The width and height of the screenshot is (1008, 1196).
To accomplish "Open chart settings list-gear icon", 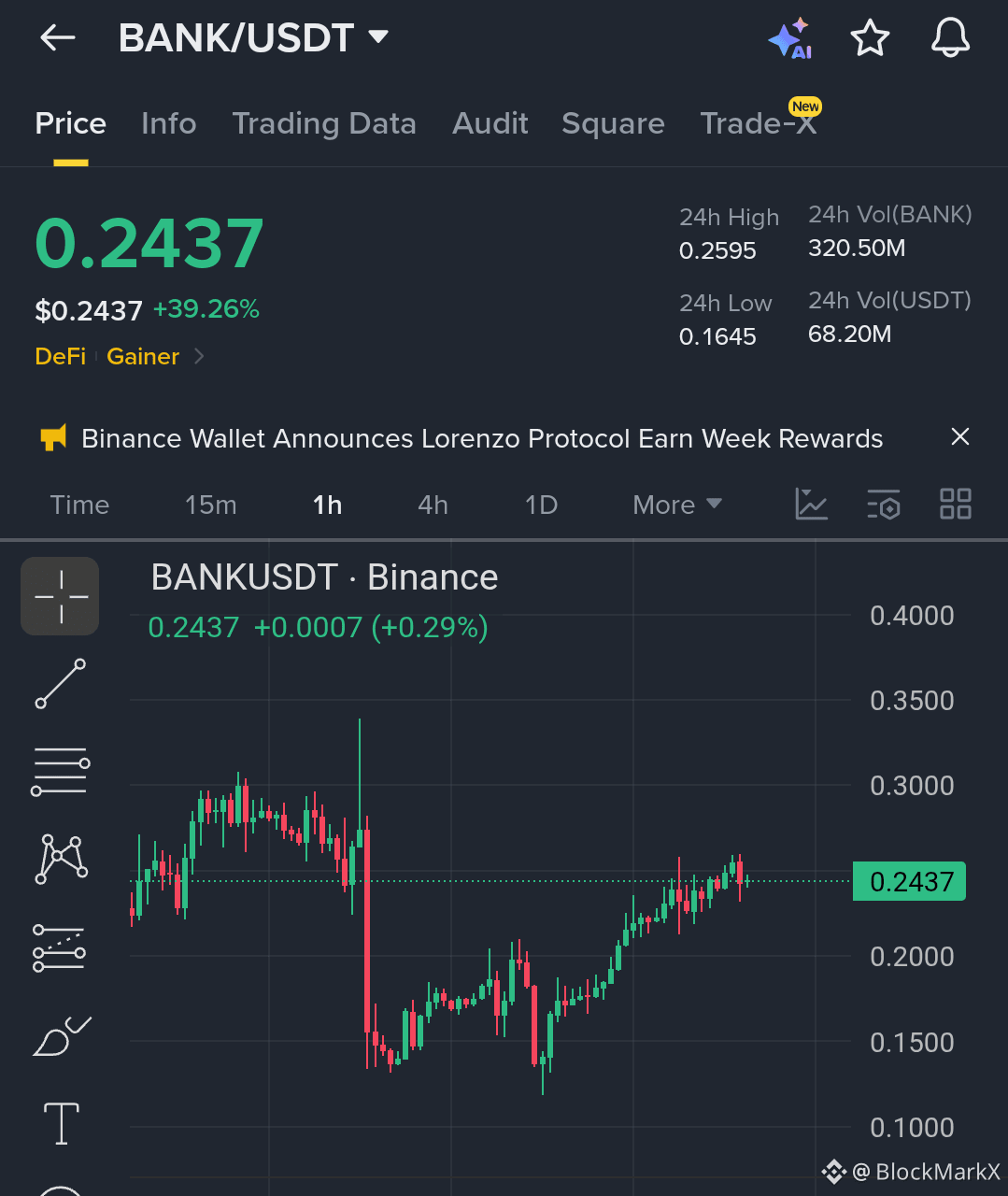I will click(884, 504).
